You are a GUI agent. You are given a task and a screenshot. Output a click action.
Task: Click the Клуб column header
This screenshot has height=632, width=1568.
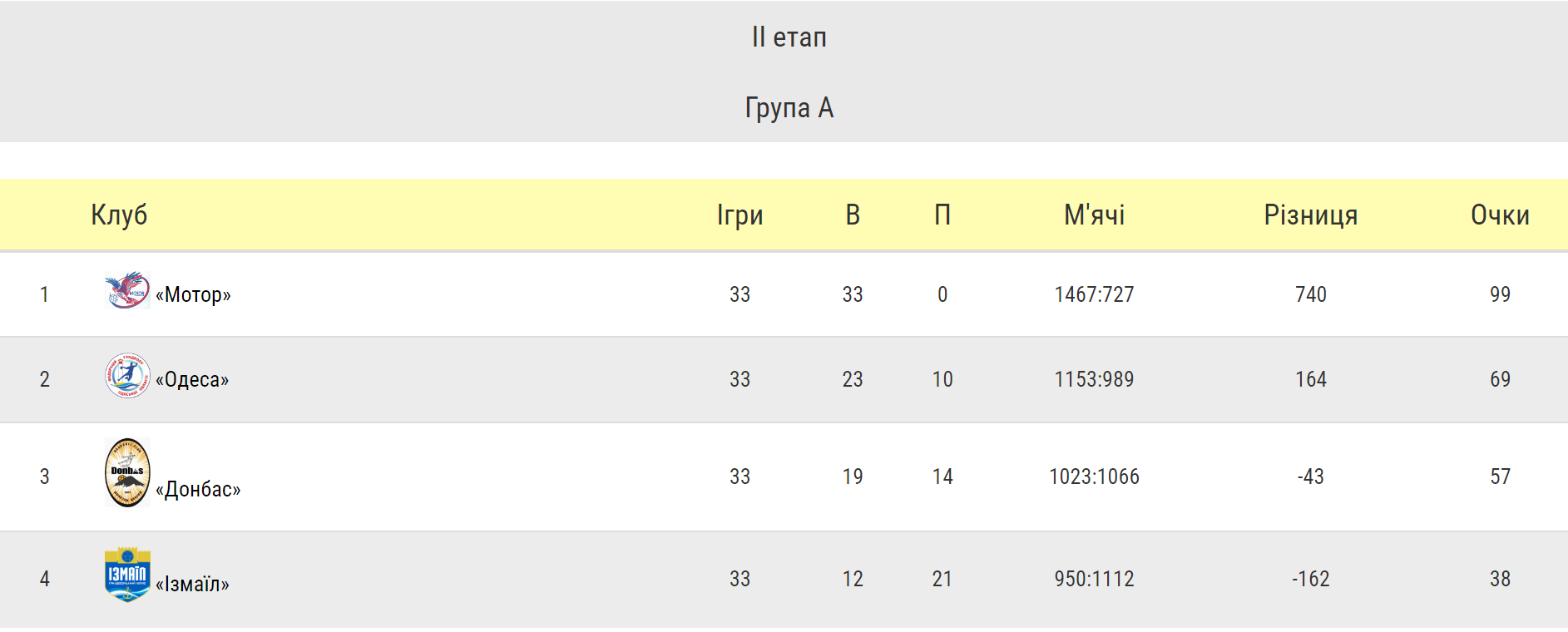click(119, 215)
